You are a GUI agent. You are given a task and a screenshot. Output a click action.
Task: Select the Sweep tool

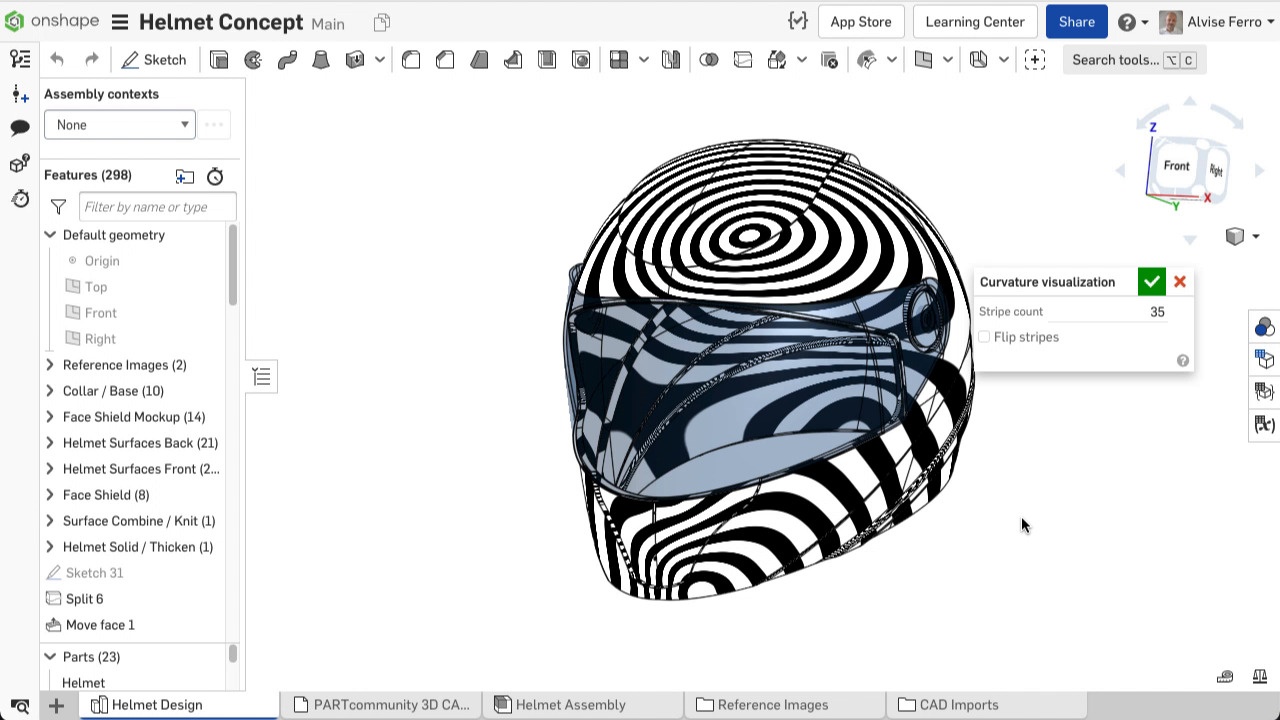287,60
